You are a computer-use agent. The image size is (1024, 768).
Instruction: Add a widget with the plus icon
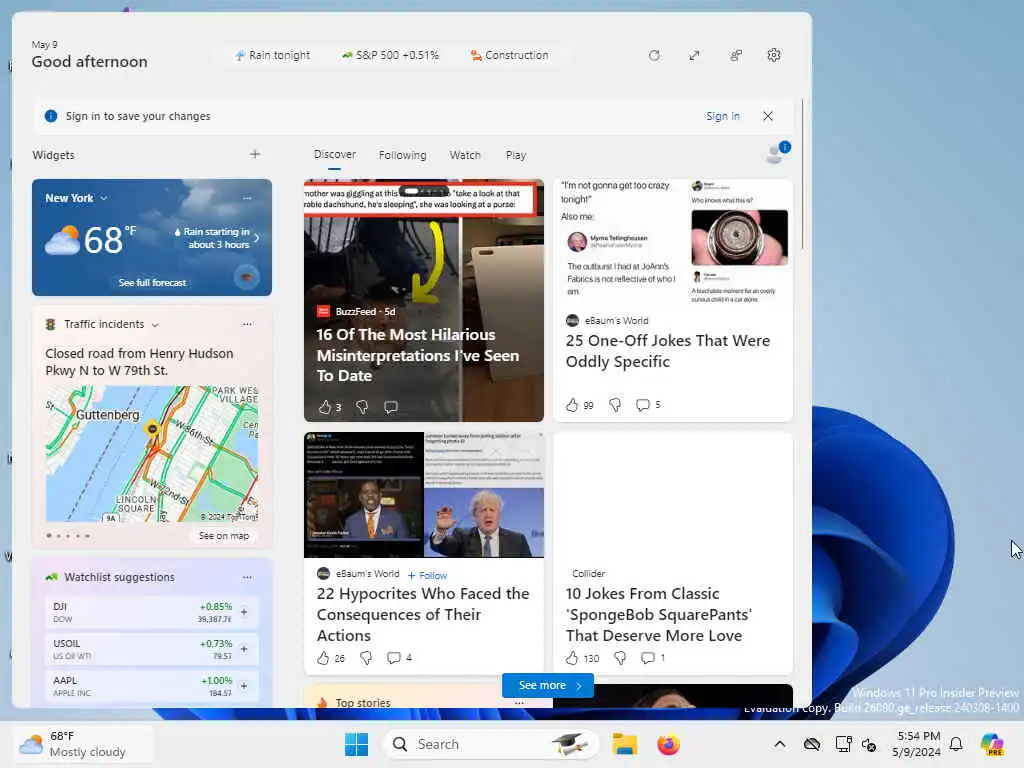click(x=255, y=155)
